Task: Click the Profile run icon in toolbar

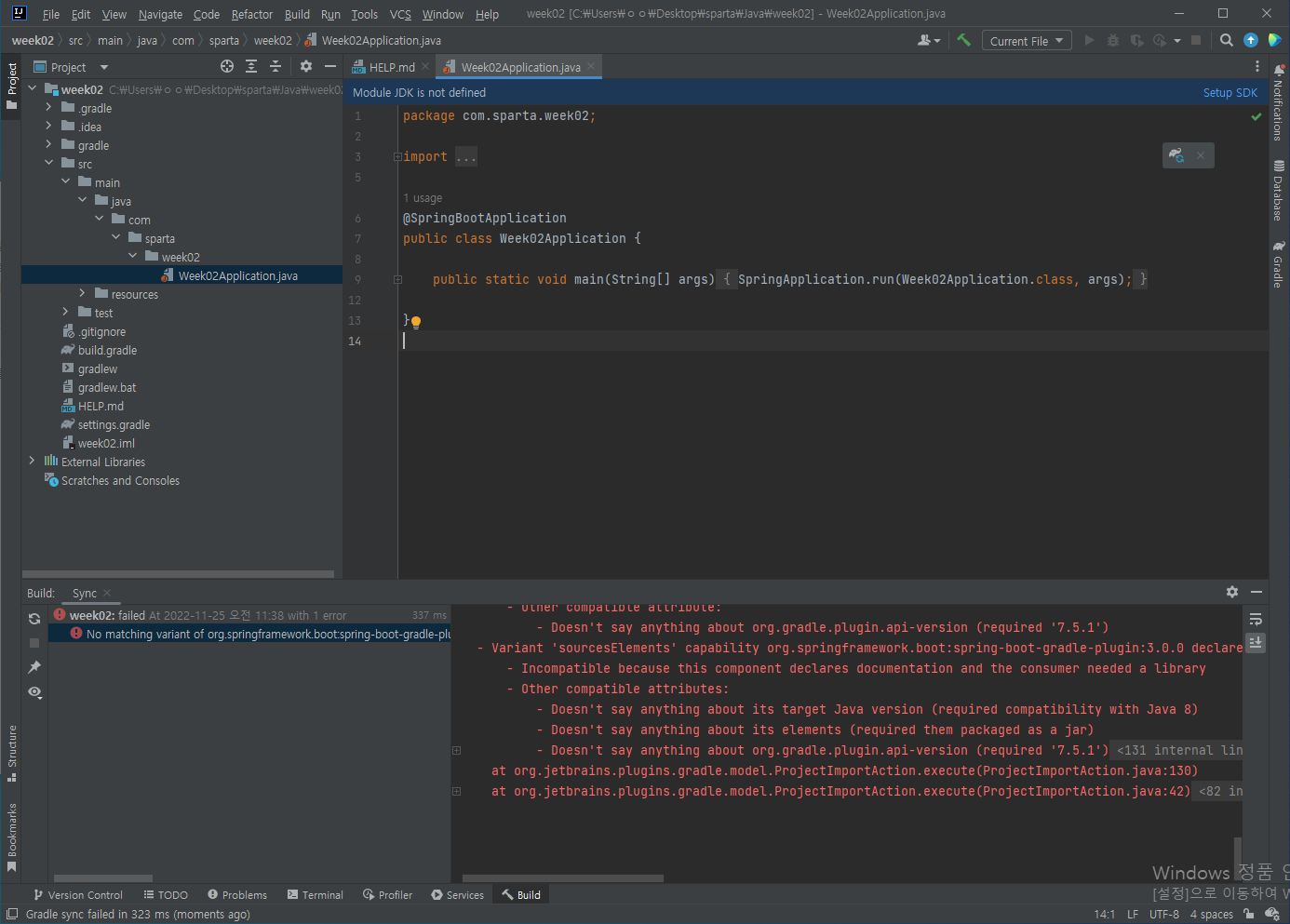Action: (x=1160, y=40)
